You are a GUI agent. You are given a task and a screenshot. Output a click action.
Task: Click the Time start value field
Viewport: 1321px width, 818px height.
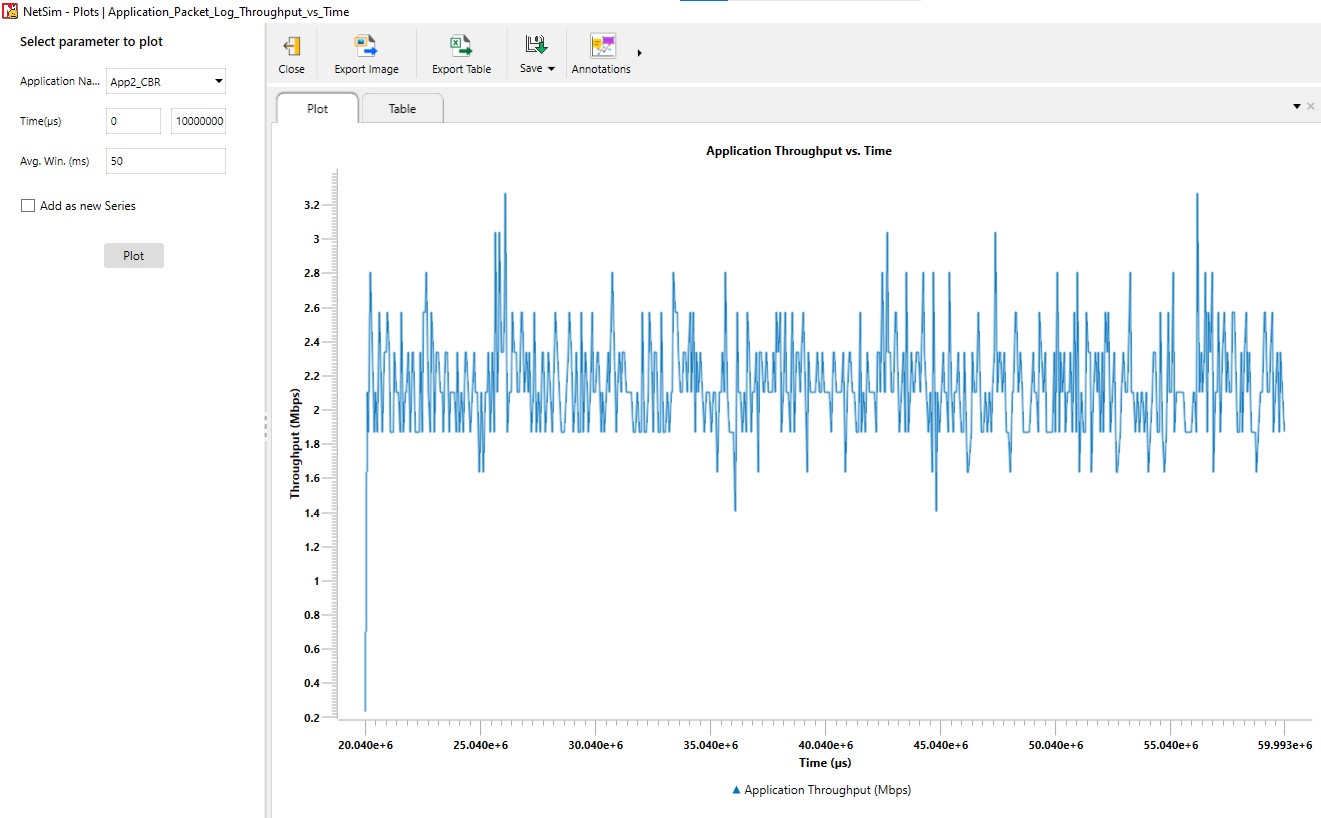[x=133, y=121]
